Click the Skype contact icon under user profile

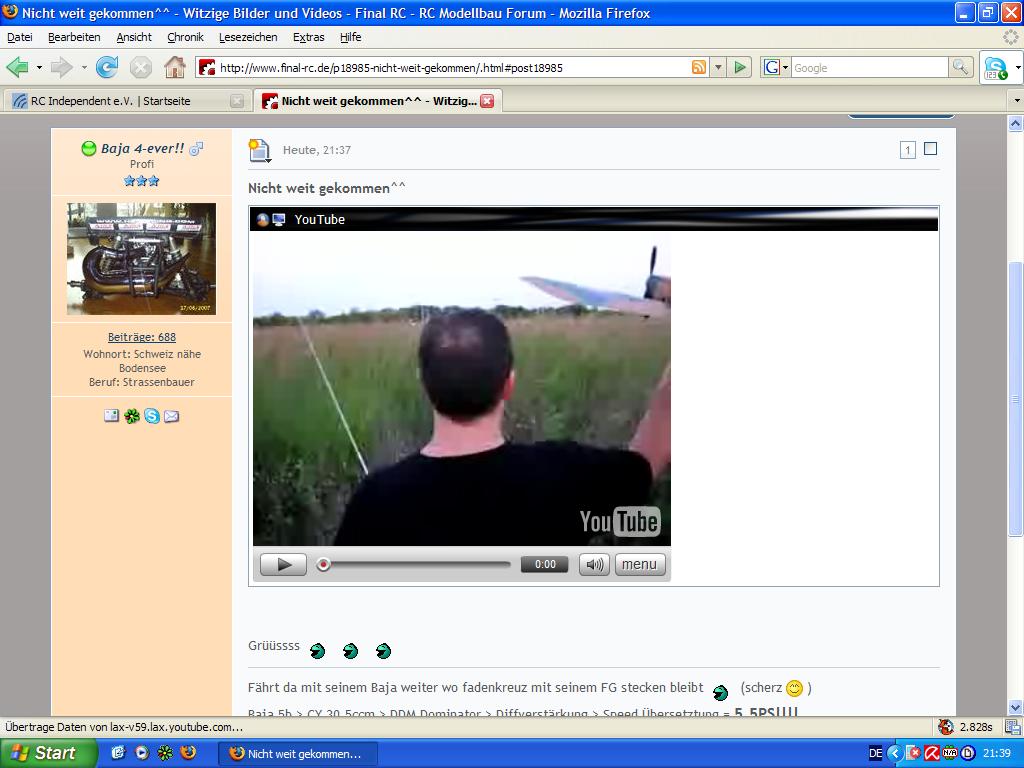152,416
